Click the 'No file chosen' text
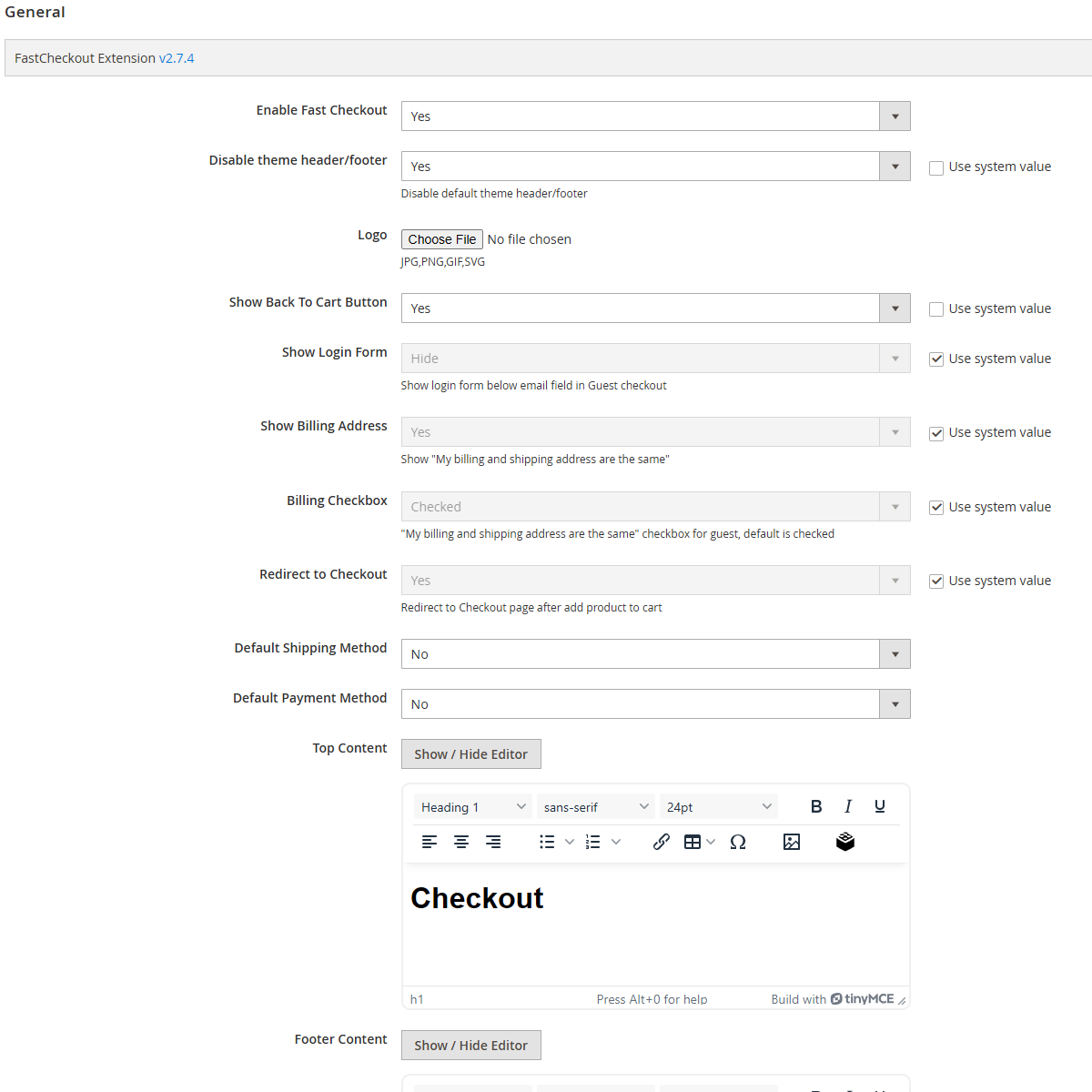The image size is (1092, 1092). pyautogui.click(x=530, y=239)
